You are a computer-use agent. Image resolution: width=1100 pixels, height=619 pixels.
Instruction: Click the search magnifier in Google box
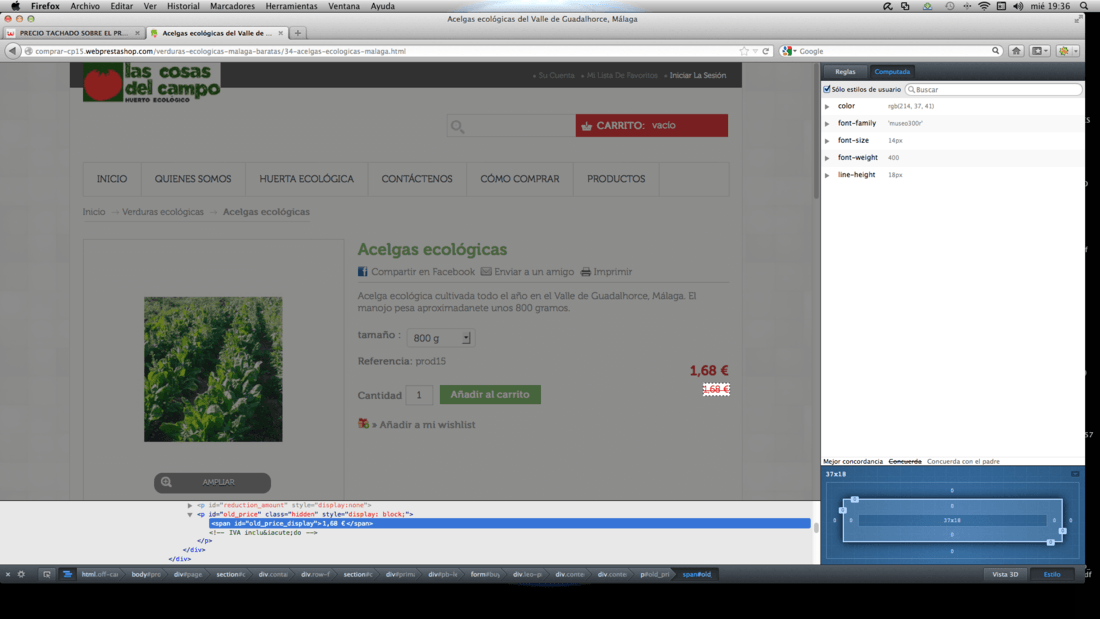click(995, 51)
